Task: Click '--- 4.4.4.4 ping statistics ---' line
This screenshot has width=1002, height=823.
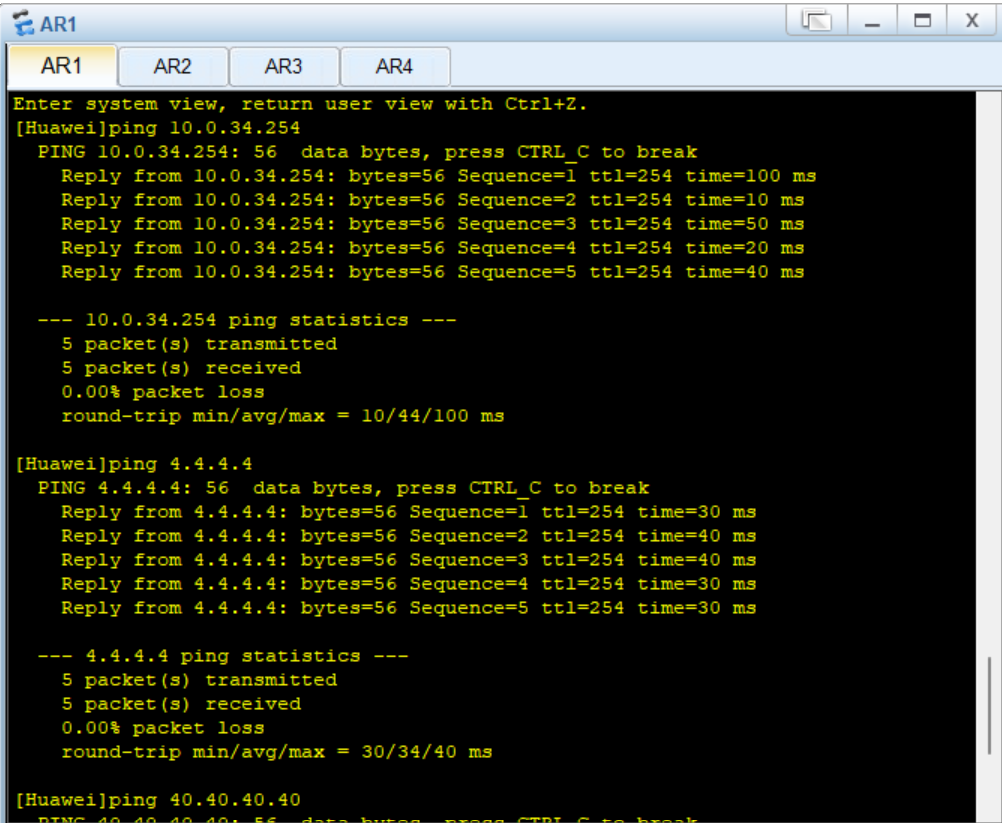Action: click(x=223, y=656)
